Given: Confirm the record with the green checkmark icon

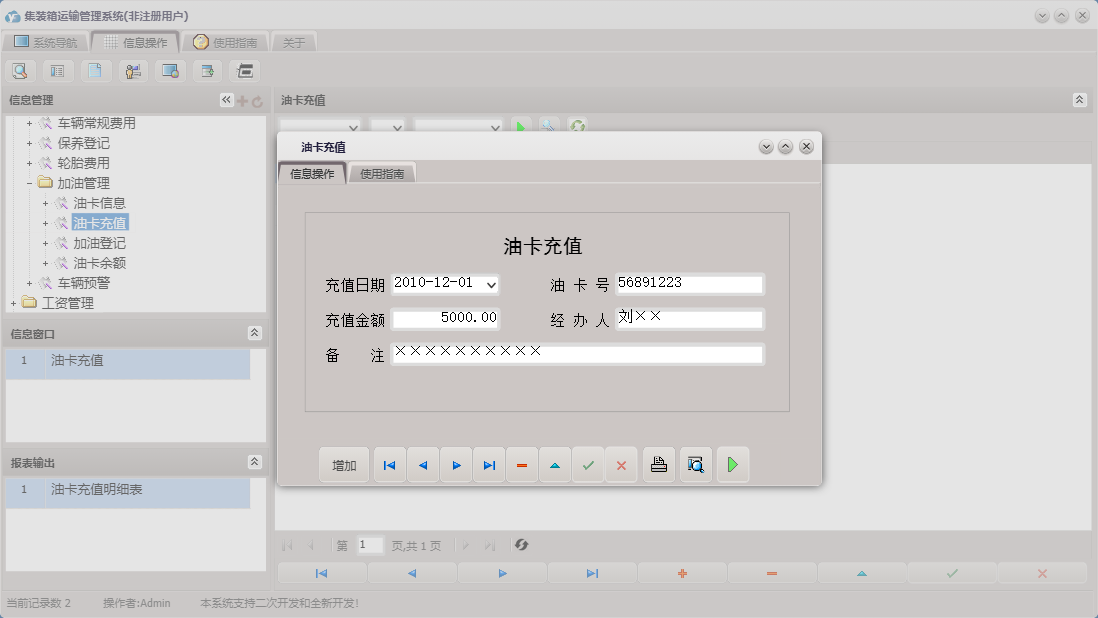Looking at the screenshot, I should [x=588, y=464].
